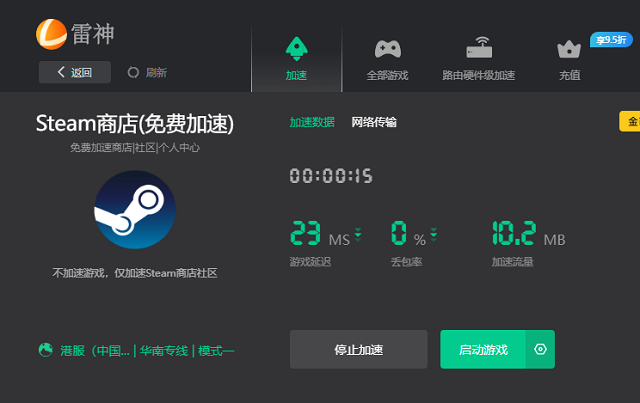Switch to the 加速数据 tab
The height and width of the screenshot is (403, 640).
[312, 122]
